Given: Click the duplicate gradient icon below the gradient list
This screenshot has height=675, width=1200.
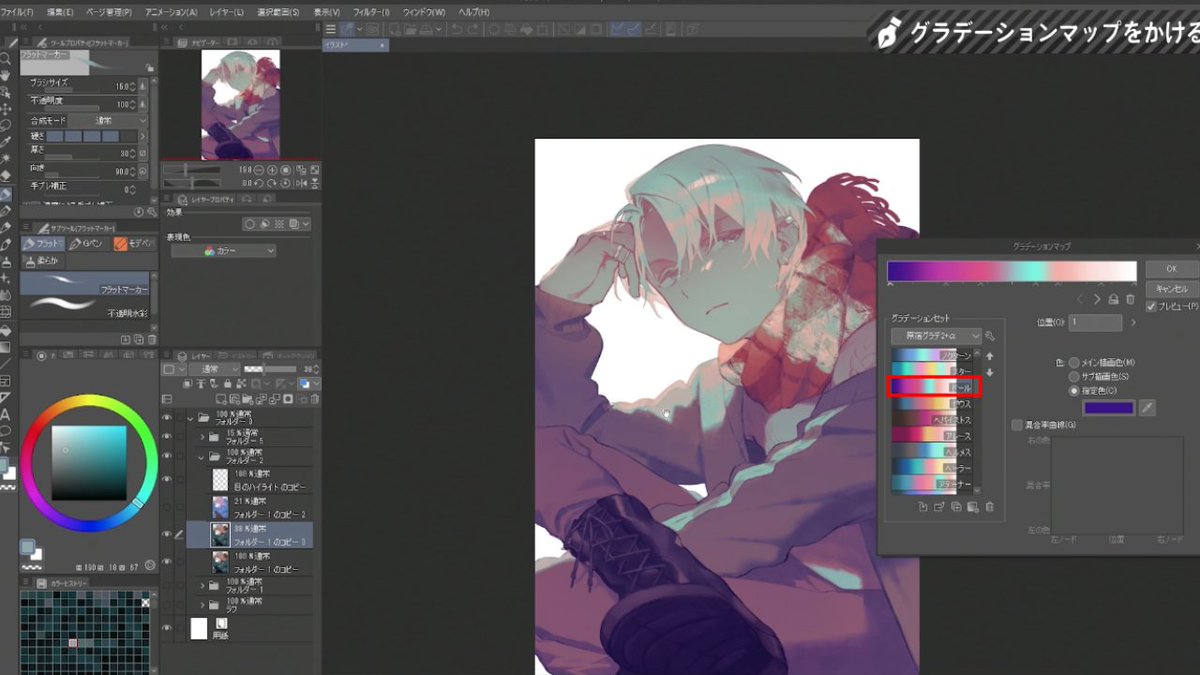Looking at the screenshot, I should click(x=956, y=508).
